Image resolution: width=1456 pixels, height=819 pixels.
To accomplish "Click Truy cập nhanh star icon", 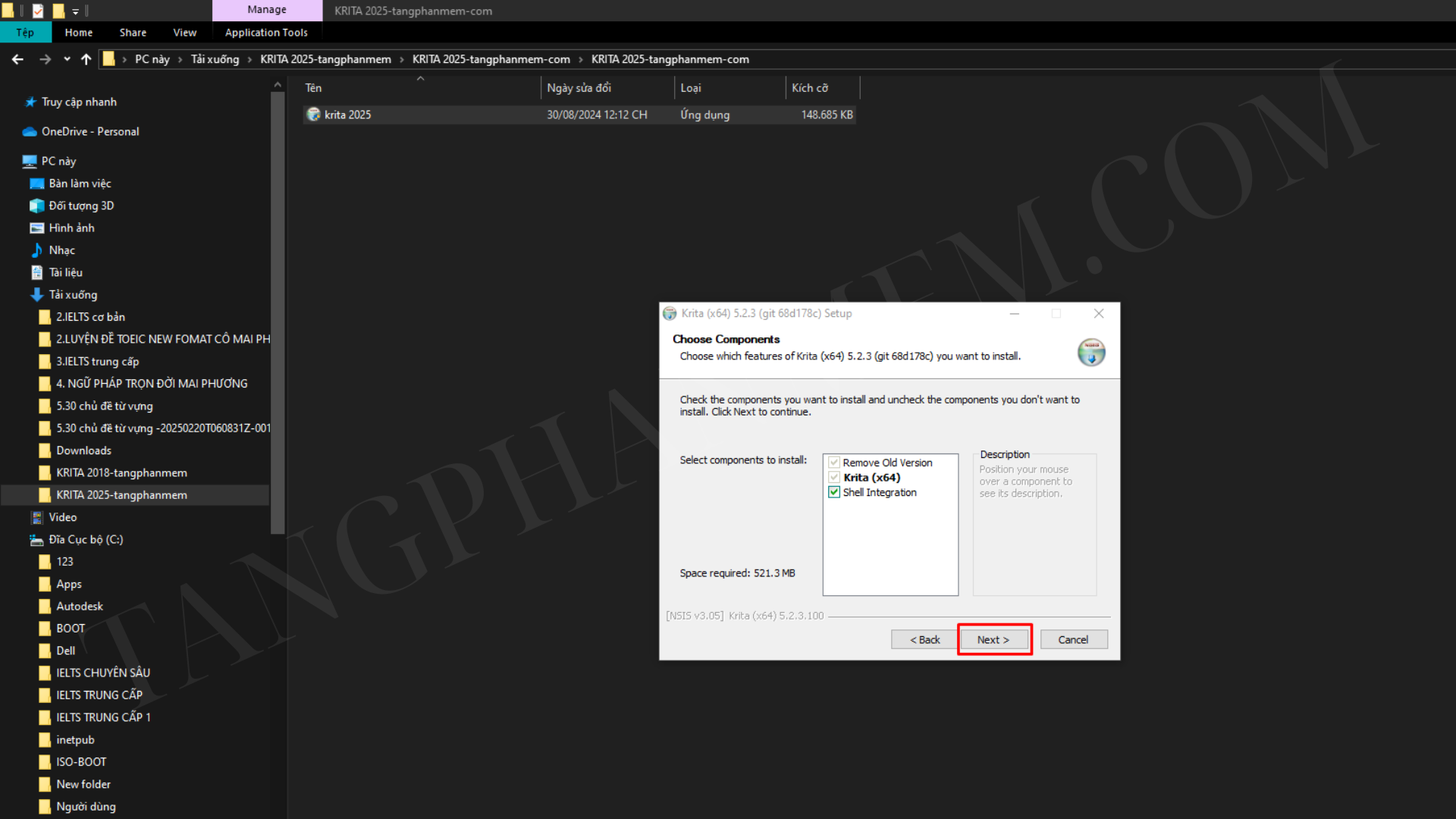I will [x=30, y=102].
